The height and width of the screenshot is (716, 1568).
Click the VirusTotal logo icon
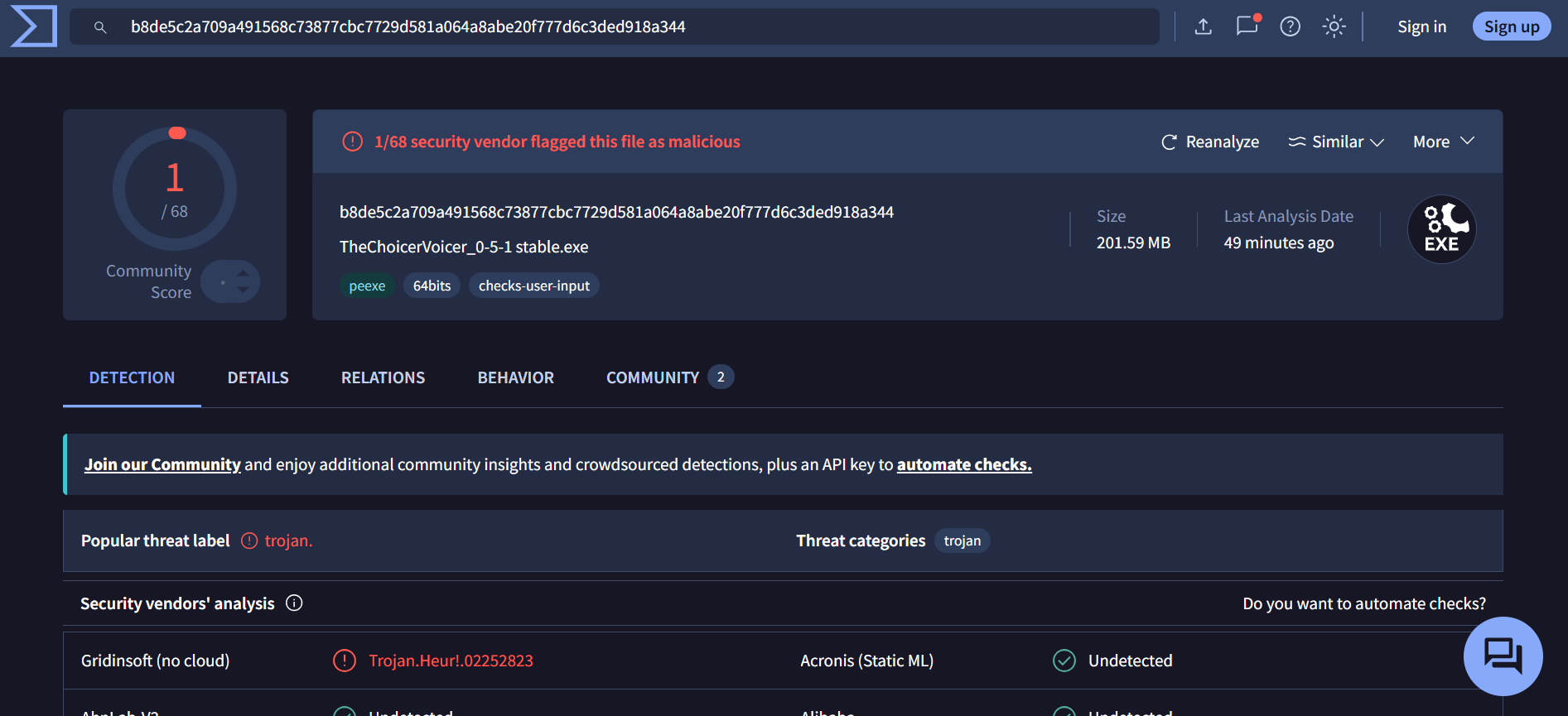[x=34, y=26]
